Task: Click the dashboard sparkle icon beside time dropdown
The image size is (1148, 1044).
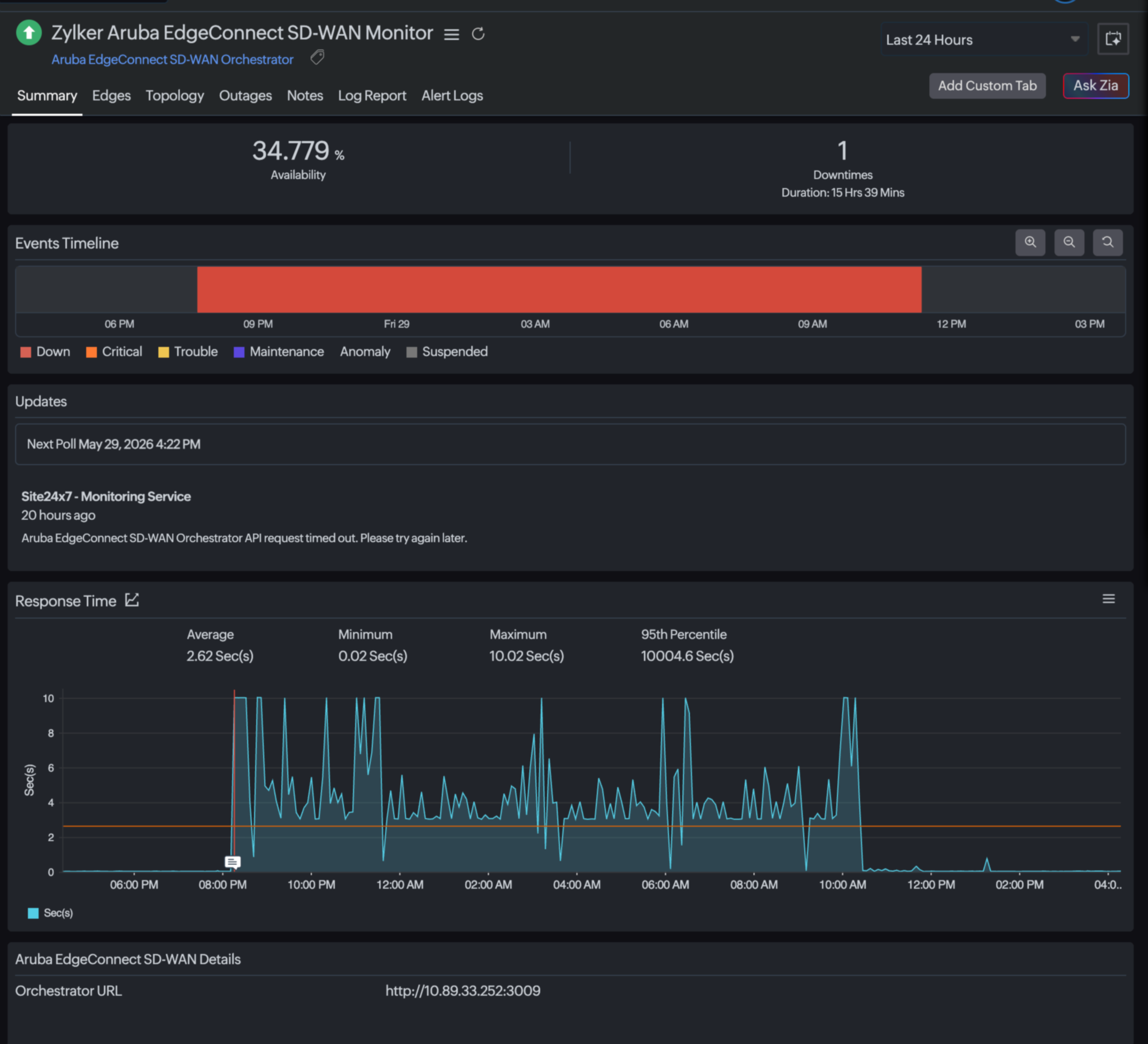Action: [x=1113, y=39]
